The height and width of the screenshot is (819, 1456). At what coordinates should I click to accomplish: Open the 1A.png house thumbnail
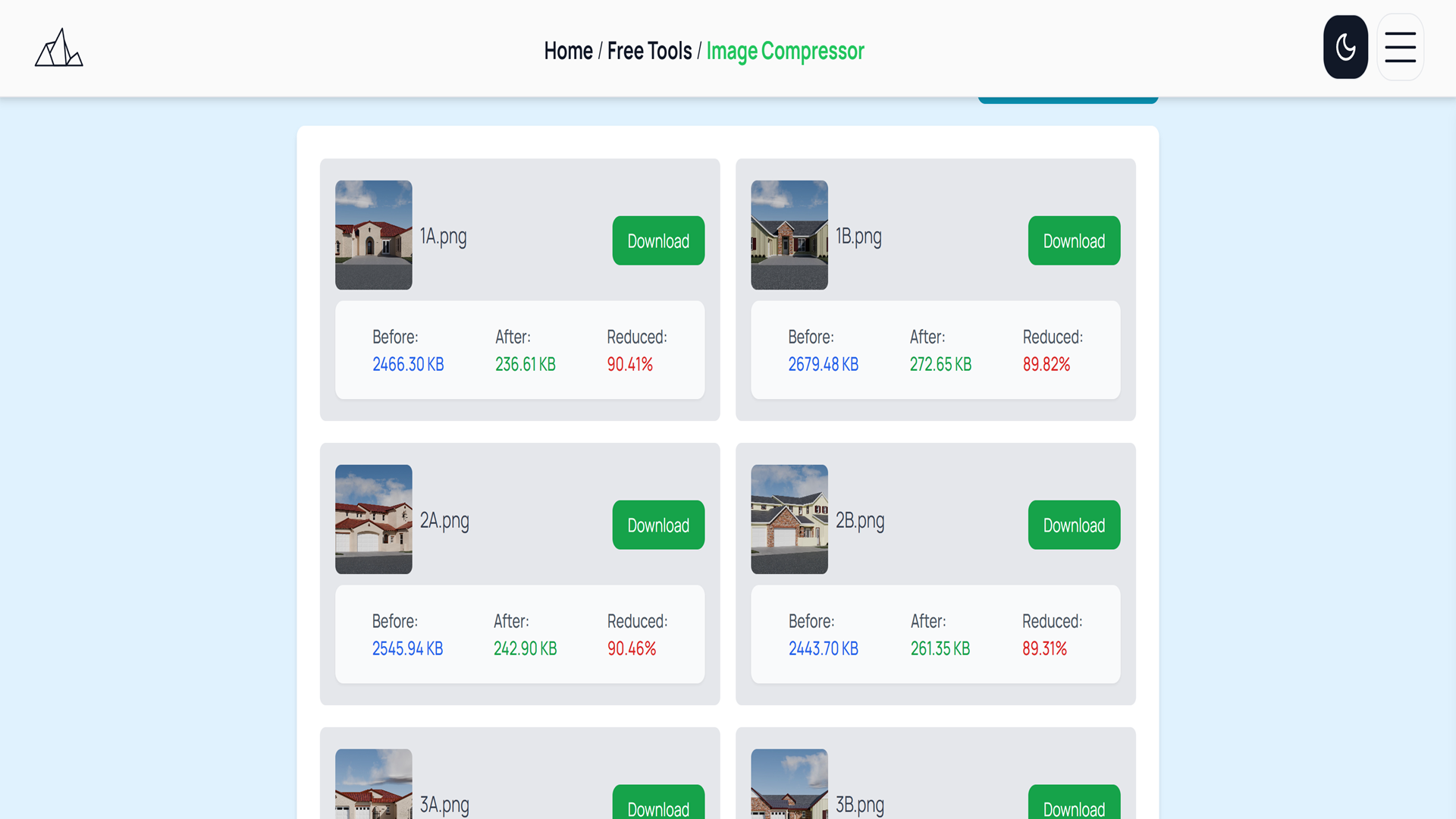374,235
